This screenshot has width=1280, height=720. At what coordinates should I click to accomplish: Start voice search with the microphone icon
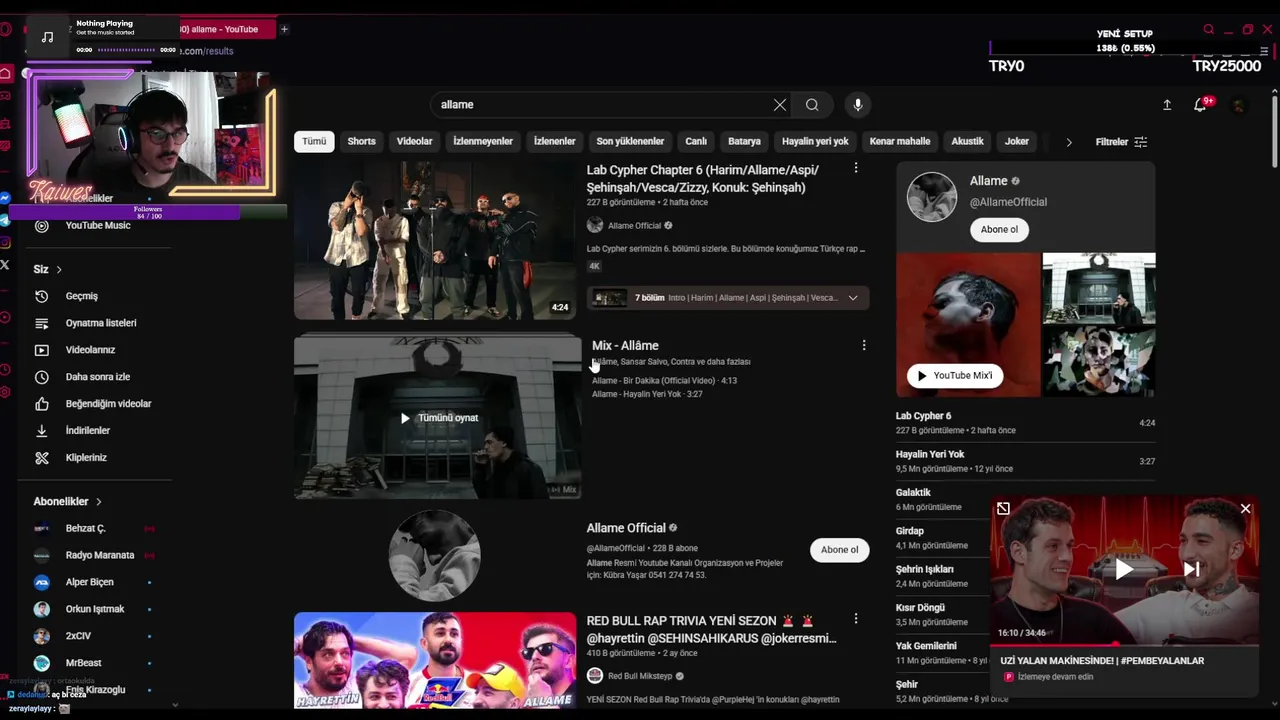coord(857,105)
